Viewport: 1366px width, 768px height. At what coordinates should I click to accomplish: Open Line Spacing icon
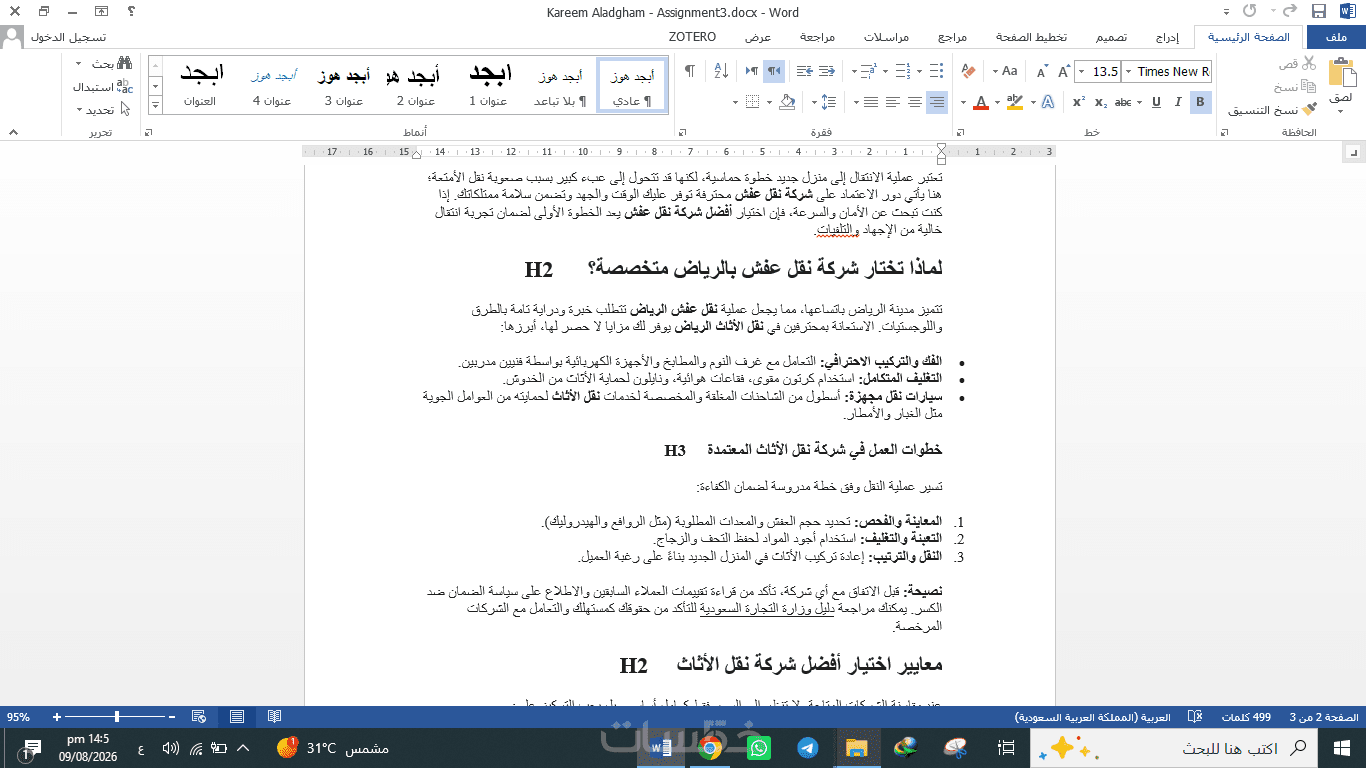click(x=828, y=102)
